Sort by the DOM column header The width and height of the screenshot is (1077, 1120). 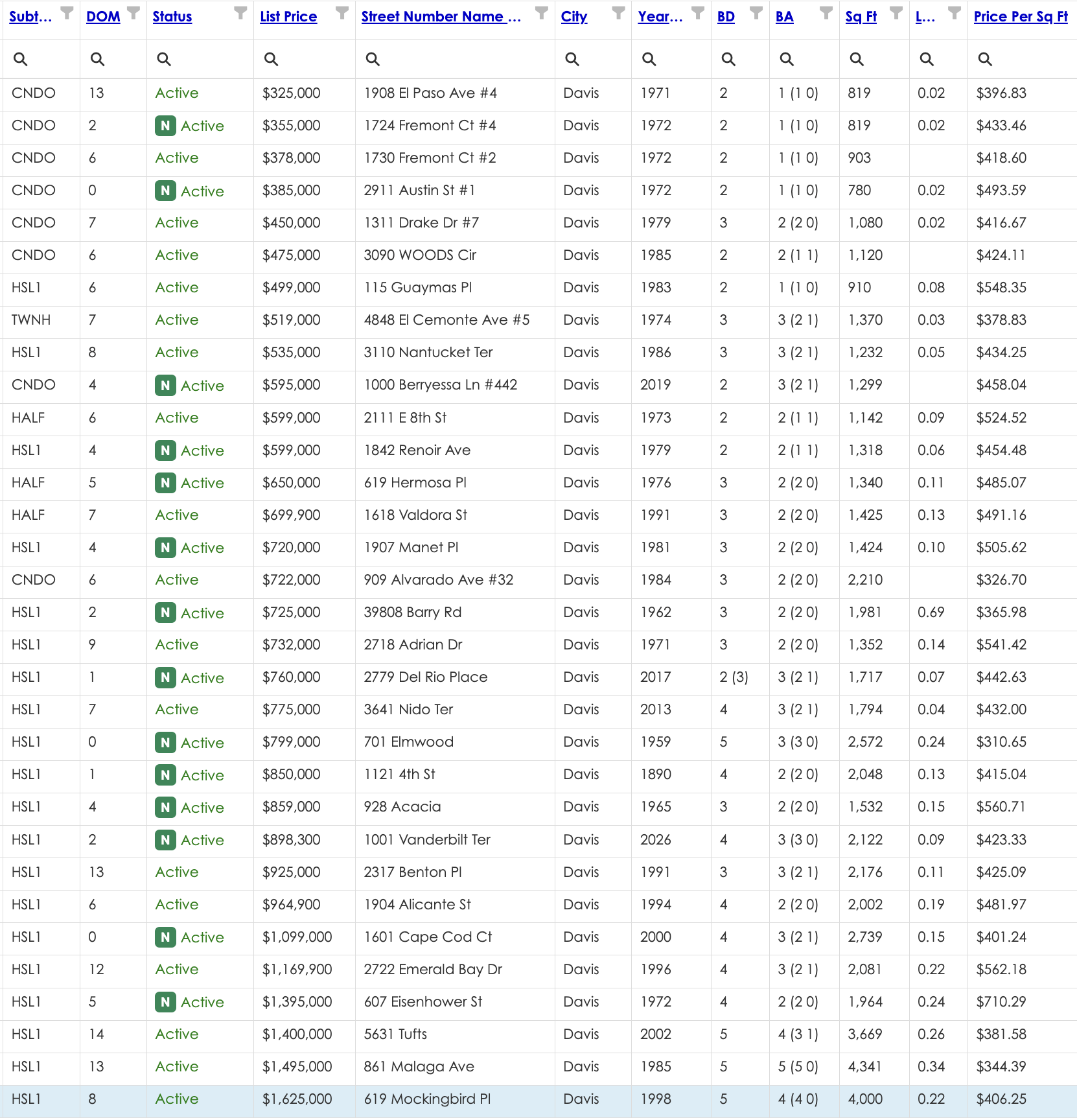(103, 17)
